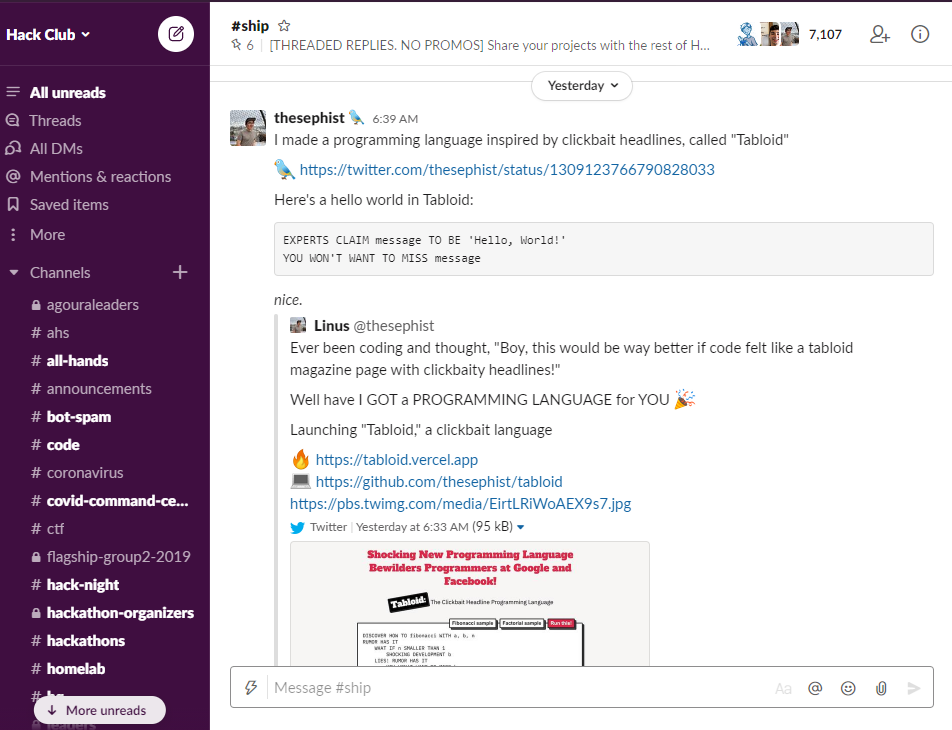Open the #homelab channel
This screenshot has width=952, height=730.
[75, 668]
